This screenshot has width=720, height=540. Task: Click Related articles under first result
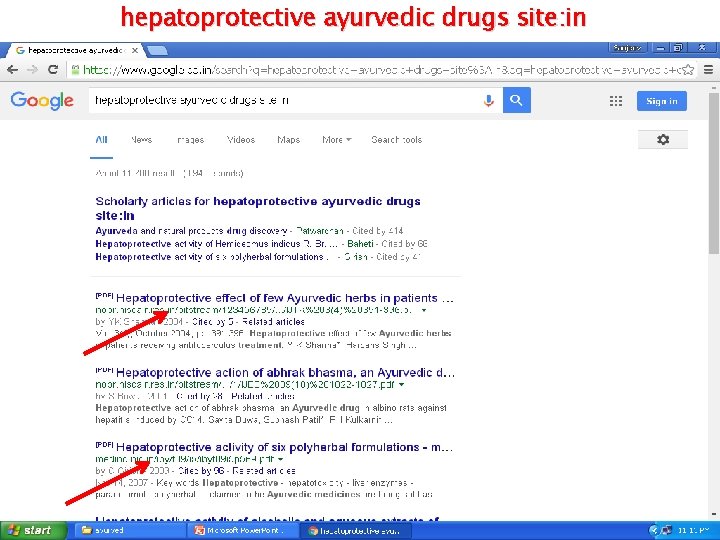[273, 322]
